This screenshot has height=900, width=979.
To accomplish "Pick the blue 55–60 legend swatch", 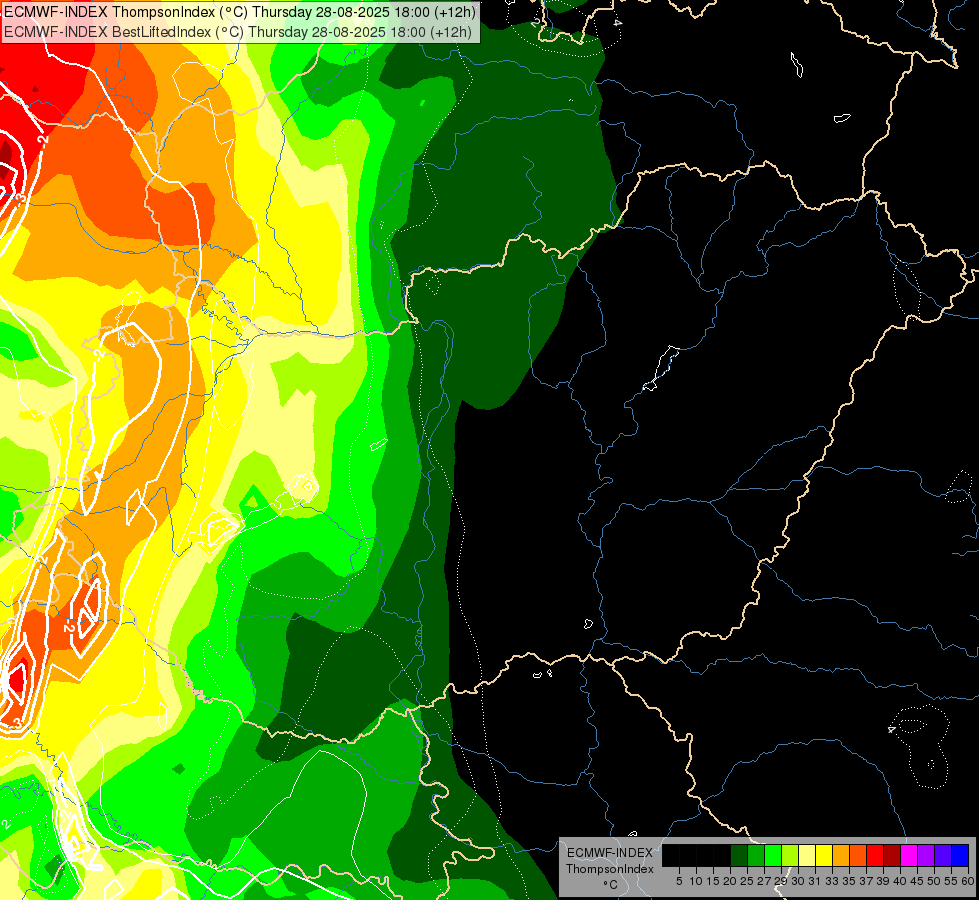I will [960, 855].
